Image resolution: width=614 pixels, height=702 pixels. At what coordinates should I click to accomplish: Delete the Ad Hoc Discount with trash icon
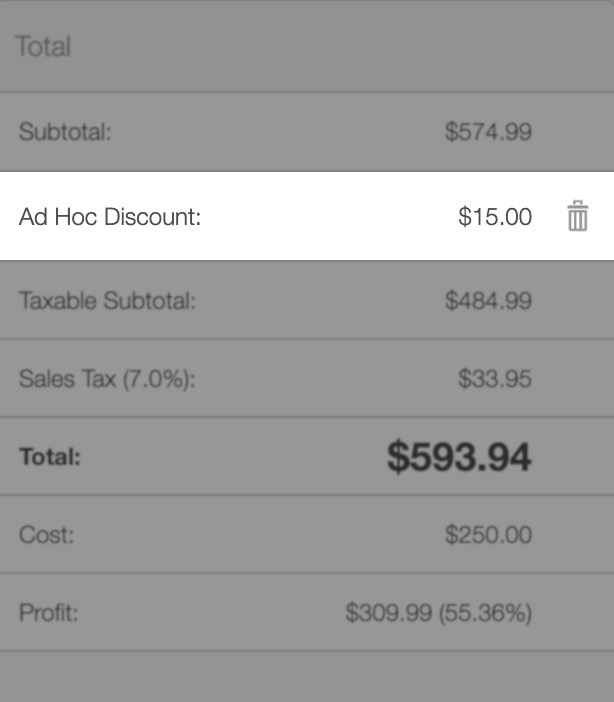tap(577, 216)
